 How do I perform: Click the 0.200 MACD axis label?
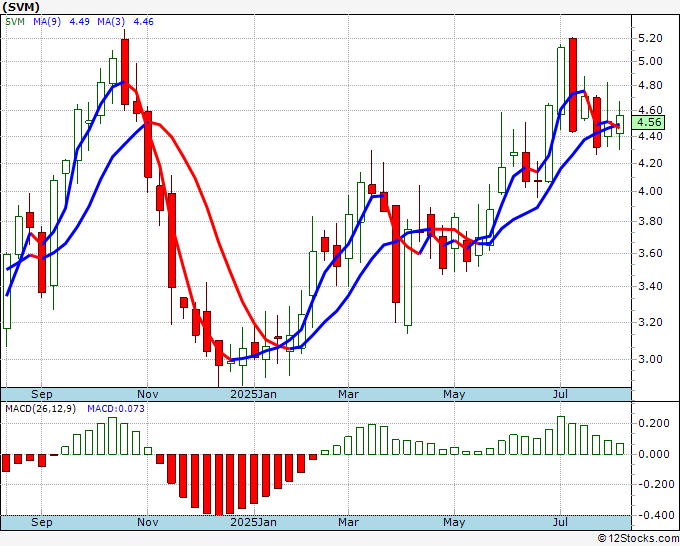654,424
